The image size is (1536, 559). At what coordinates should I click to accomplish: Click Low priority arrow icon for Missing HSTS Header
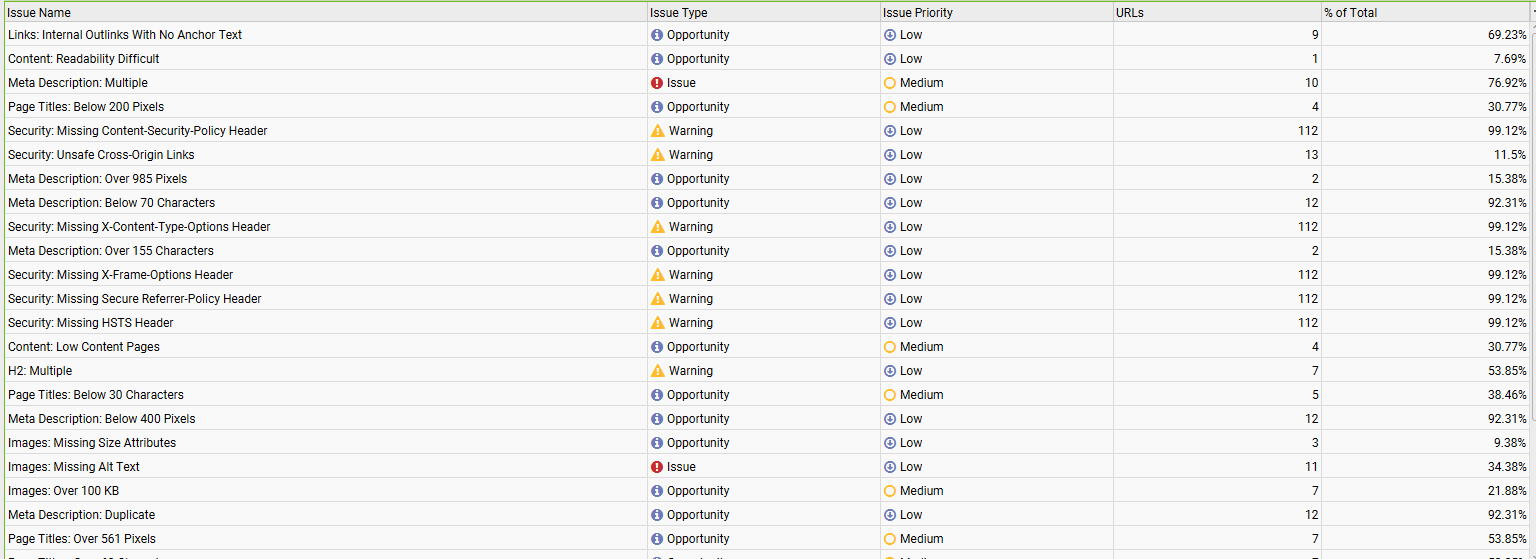pyautogui.click(x=890, y=323)
